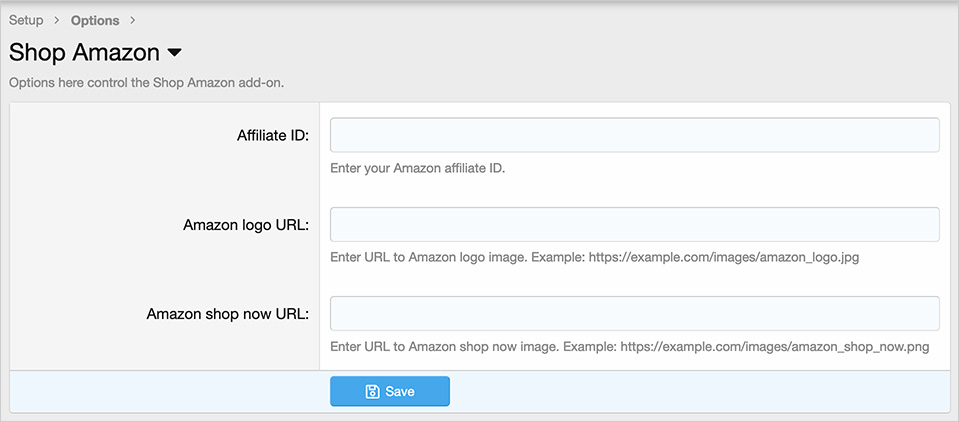
Task: Click the "Amazon shop now URL:" label
Action: point(227,314)
